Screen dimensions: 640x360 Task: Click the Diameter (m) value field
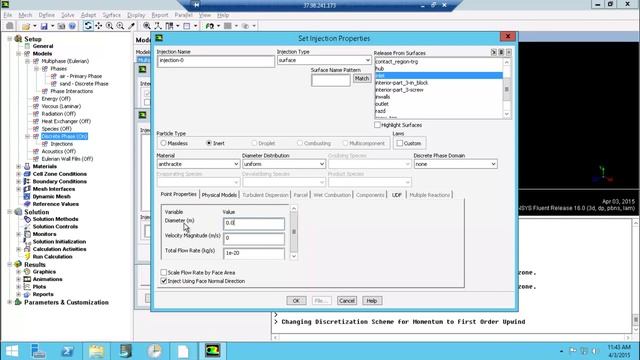[254, 223]
